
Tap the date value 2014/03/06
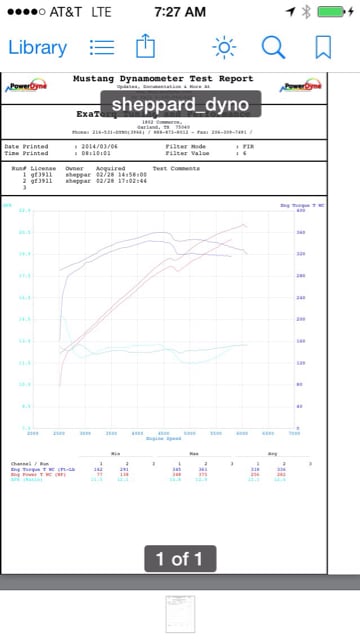(x=99, y=147)
